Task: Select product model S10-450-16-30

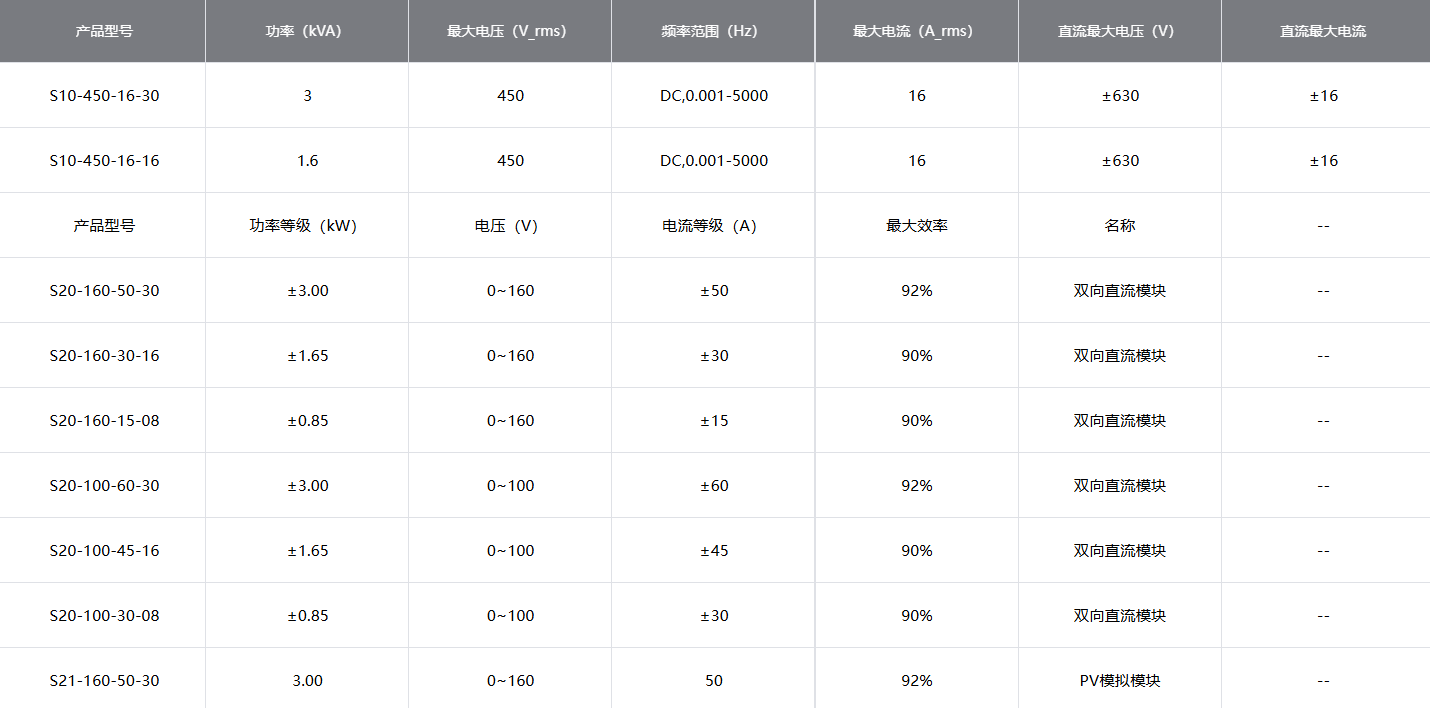Action: click(104, 96)
